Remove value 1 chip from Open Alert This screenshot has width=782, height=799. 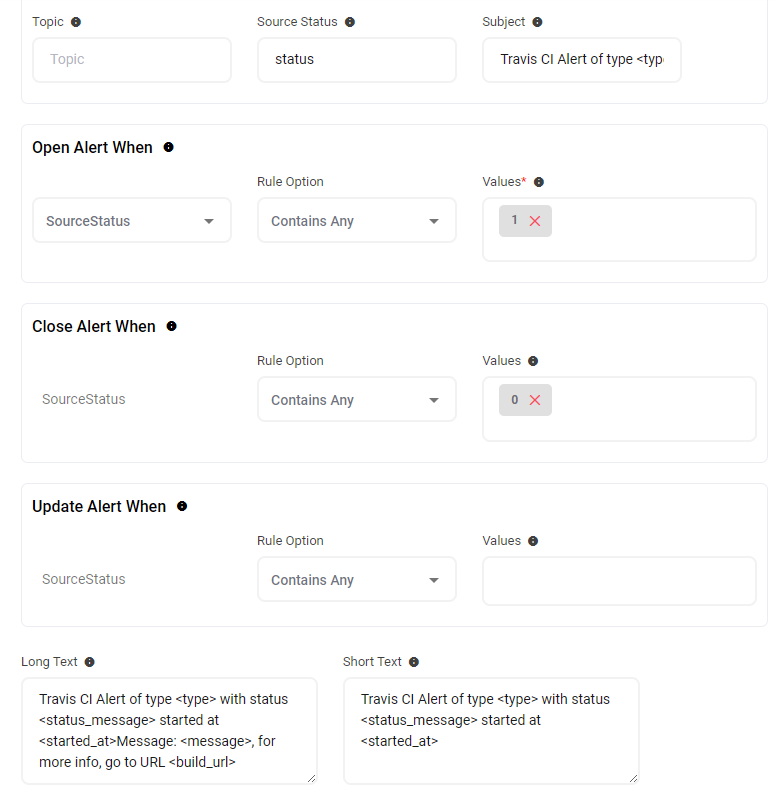[535, 221]
